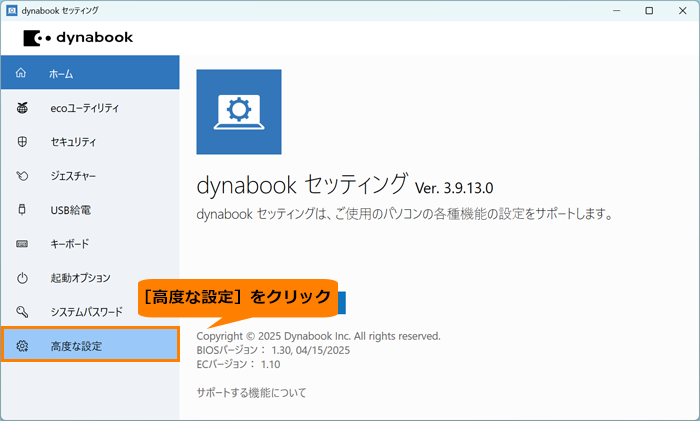The image size is (700, 421).
Task: Select 高度な設定 in the sidebar
Action: coord(90,344)
